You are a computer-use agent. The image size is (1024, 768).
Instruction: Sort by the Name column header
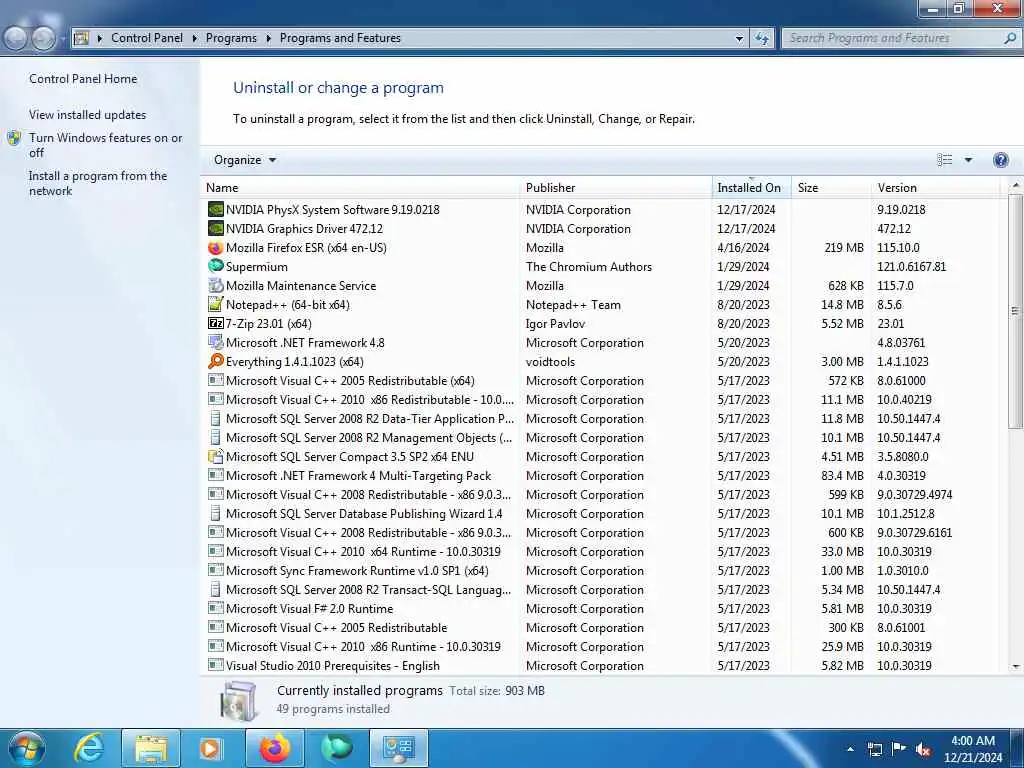point(360,187)
